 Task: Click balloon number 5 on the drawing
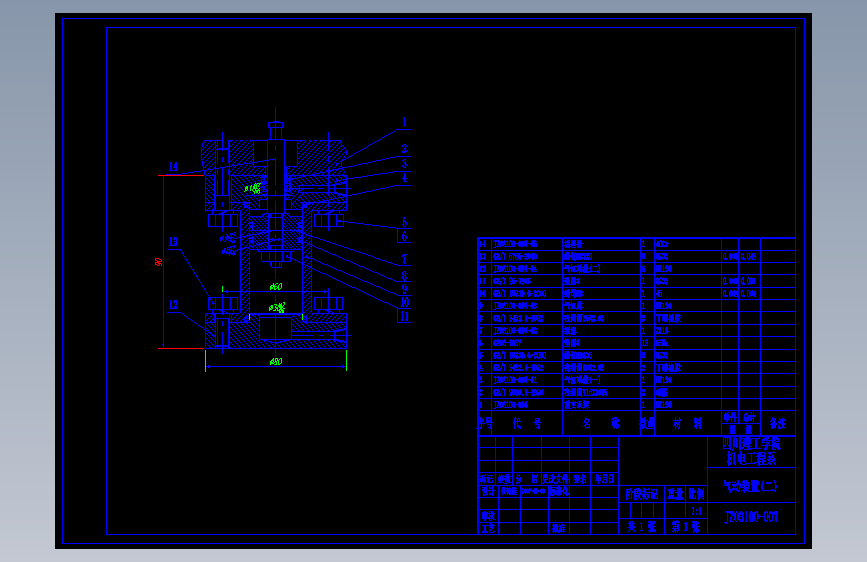coord(404,222)
